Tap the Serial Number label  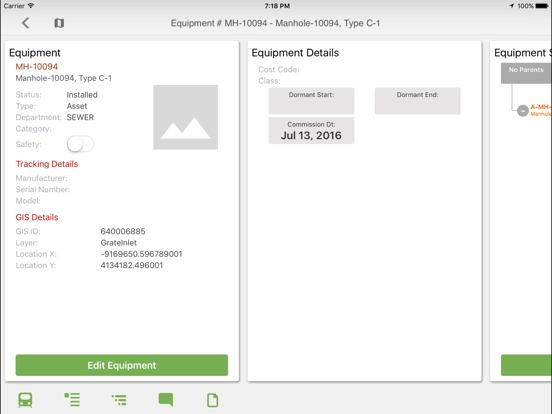(43, 189)
